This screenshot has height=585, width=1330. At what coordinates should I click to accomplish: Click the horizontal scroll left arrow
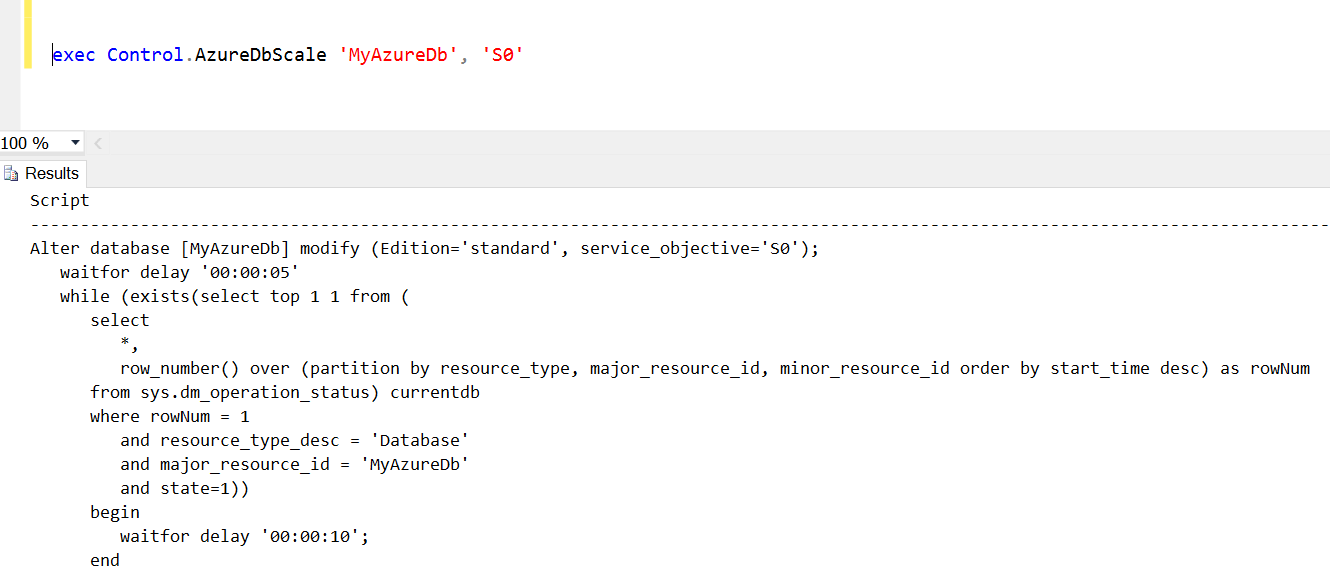tap(98, 143)
